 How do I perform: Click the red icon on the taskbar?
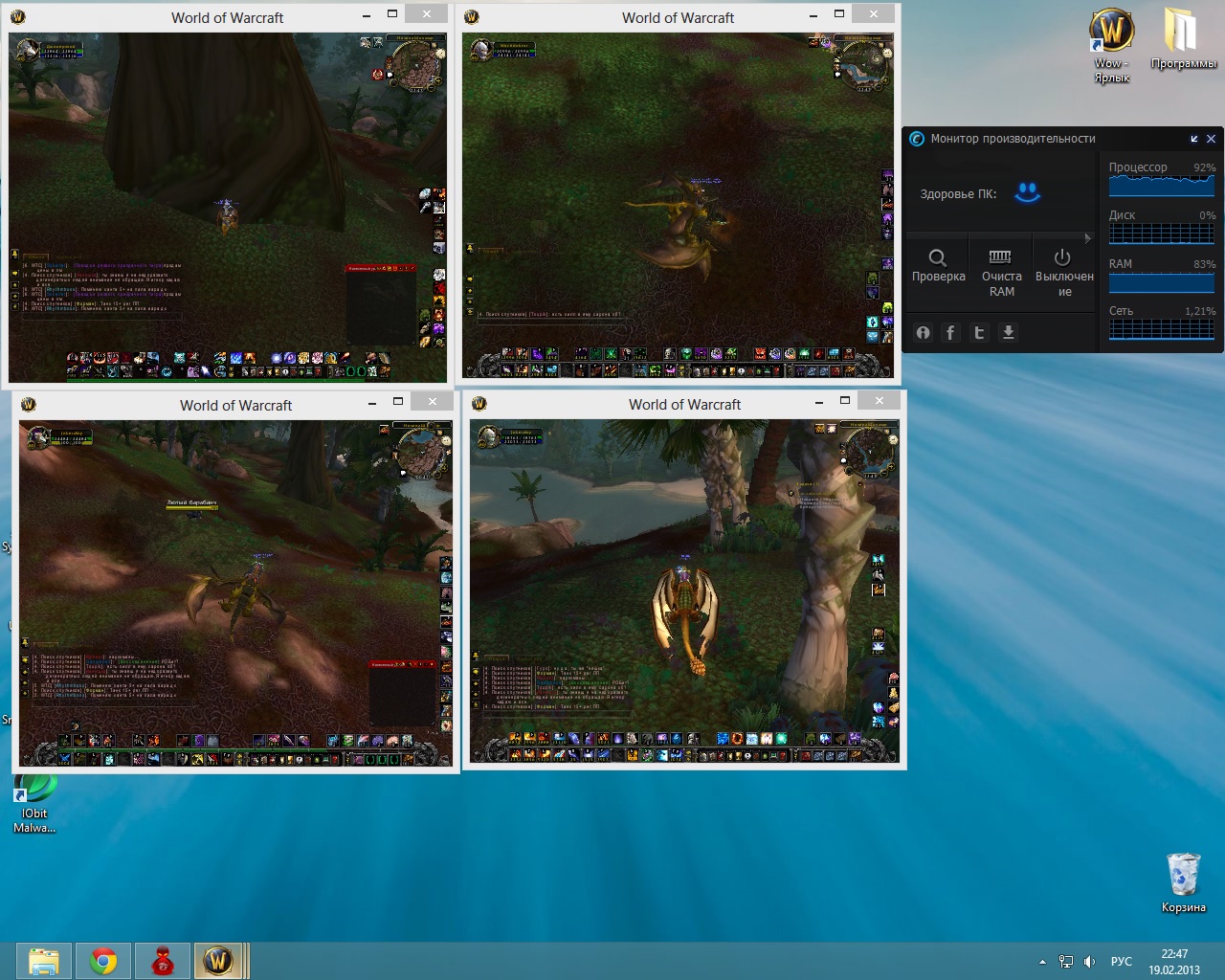click(x=162, y=961)
